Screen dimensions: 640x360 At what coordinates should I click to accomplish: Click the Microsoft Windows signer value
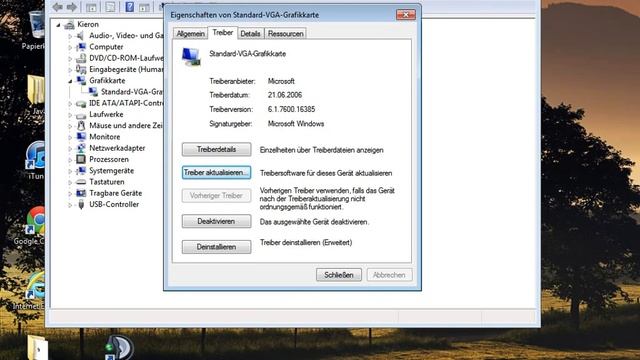pyautogui.click(x=296, y=124)
